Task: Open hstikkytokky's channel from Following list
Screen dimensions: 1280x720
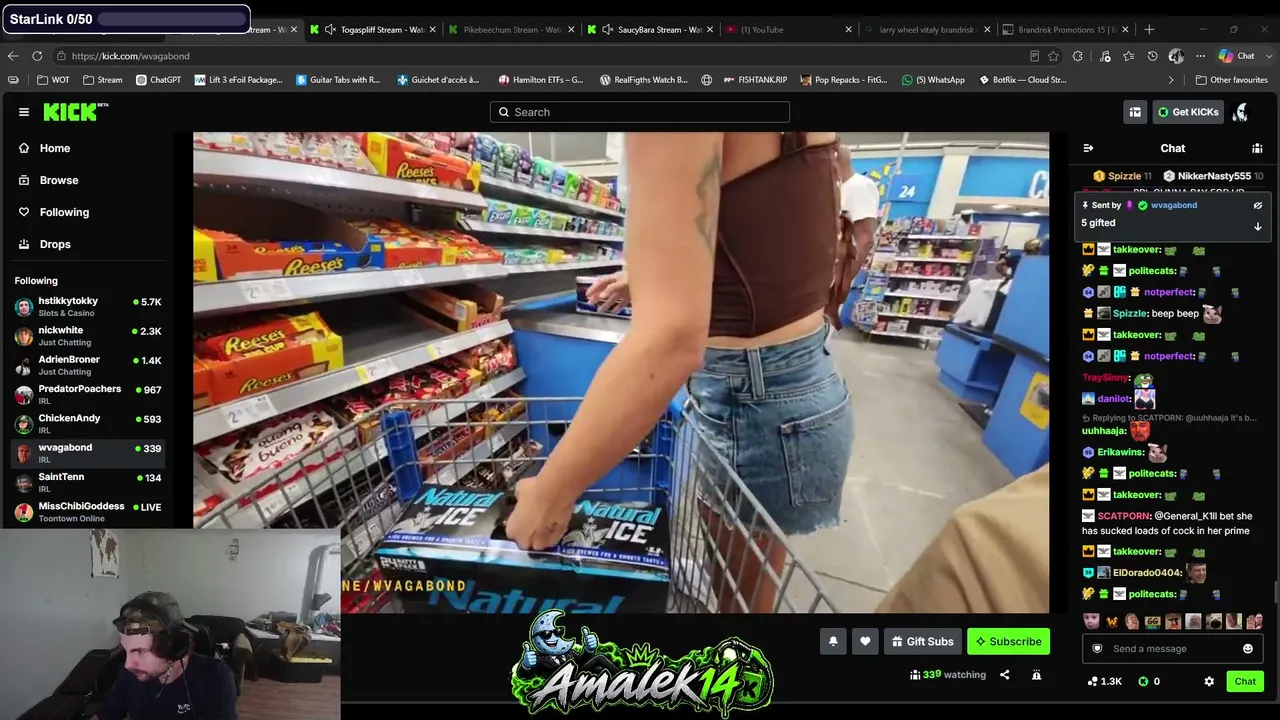Action: [x=88, y=307]
